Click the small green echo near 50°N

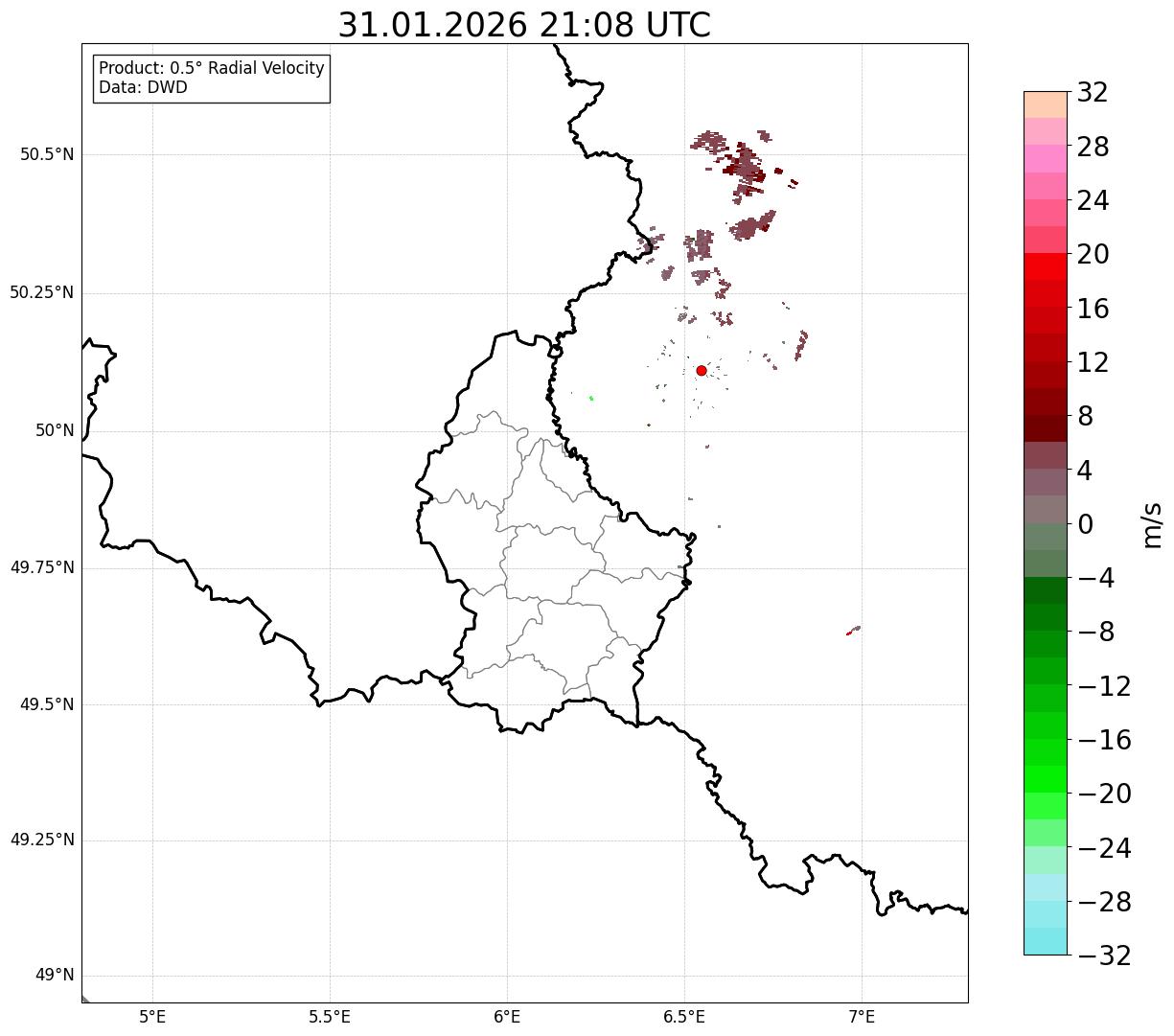click(x=591, y=398)
